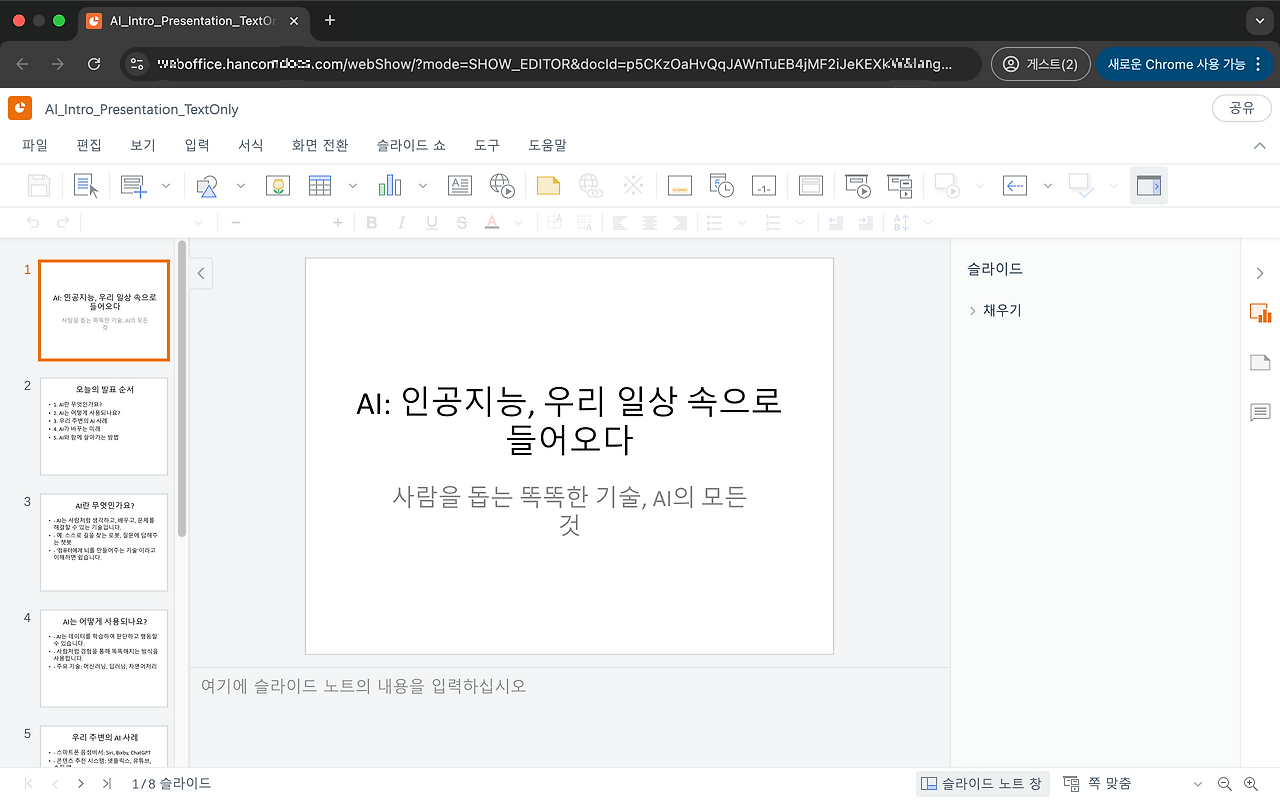Open the 도움말 menu
1280x800 pixels.
(548, 145)
